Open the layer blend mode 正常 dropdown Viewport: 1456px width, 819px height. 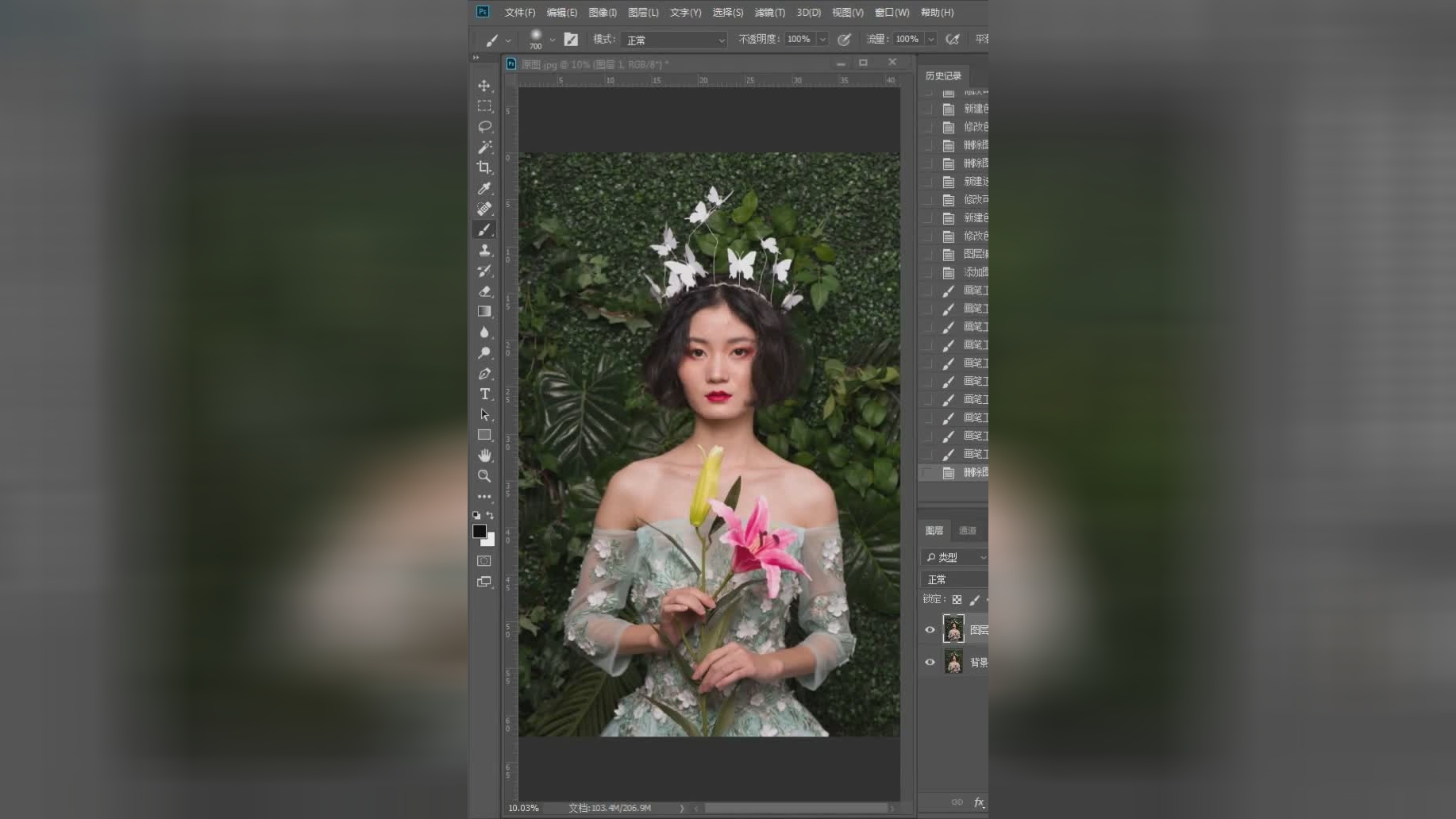pyautogui.click(x=955, y=580)
